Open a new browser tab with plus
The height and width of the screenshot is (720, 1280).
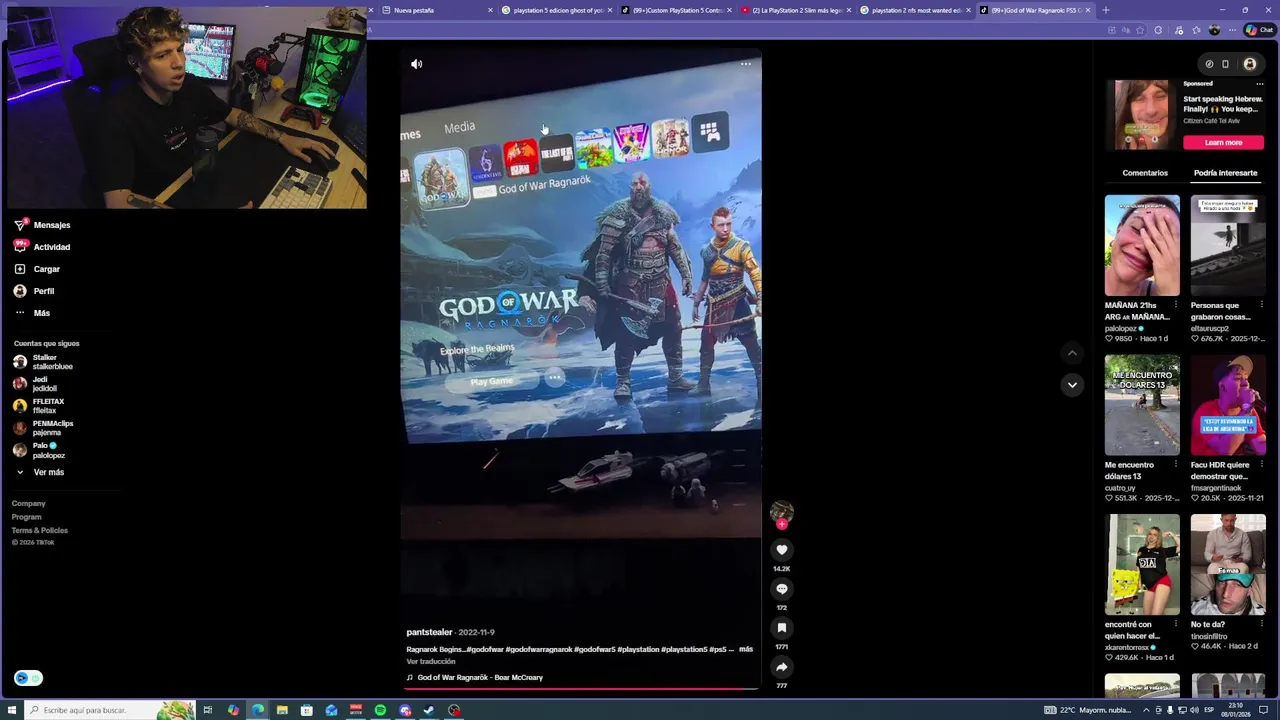[x=1105, y=10]
